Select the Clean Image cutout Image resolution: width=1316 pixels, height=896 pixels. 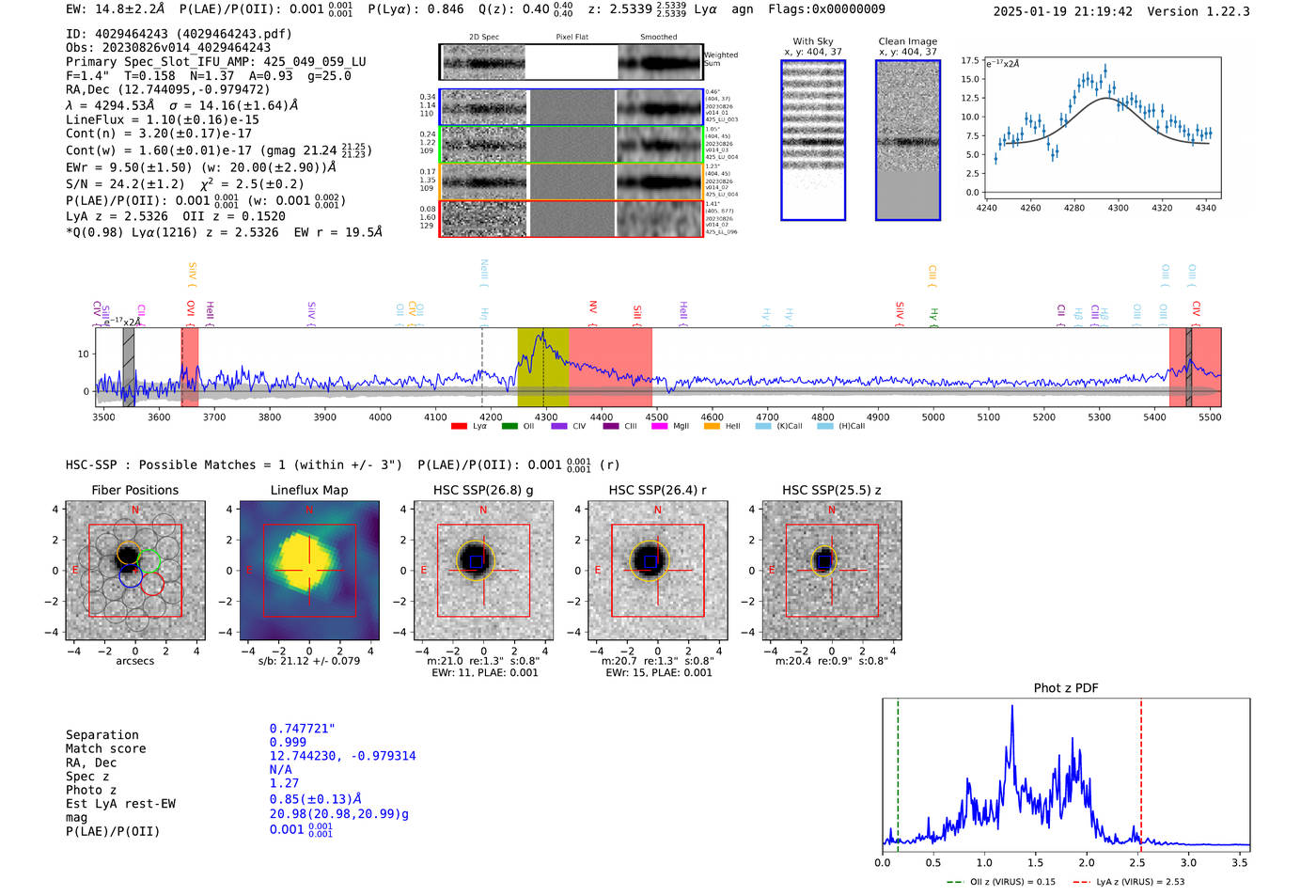coord(908,140)
